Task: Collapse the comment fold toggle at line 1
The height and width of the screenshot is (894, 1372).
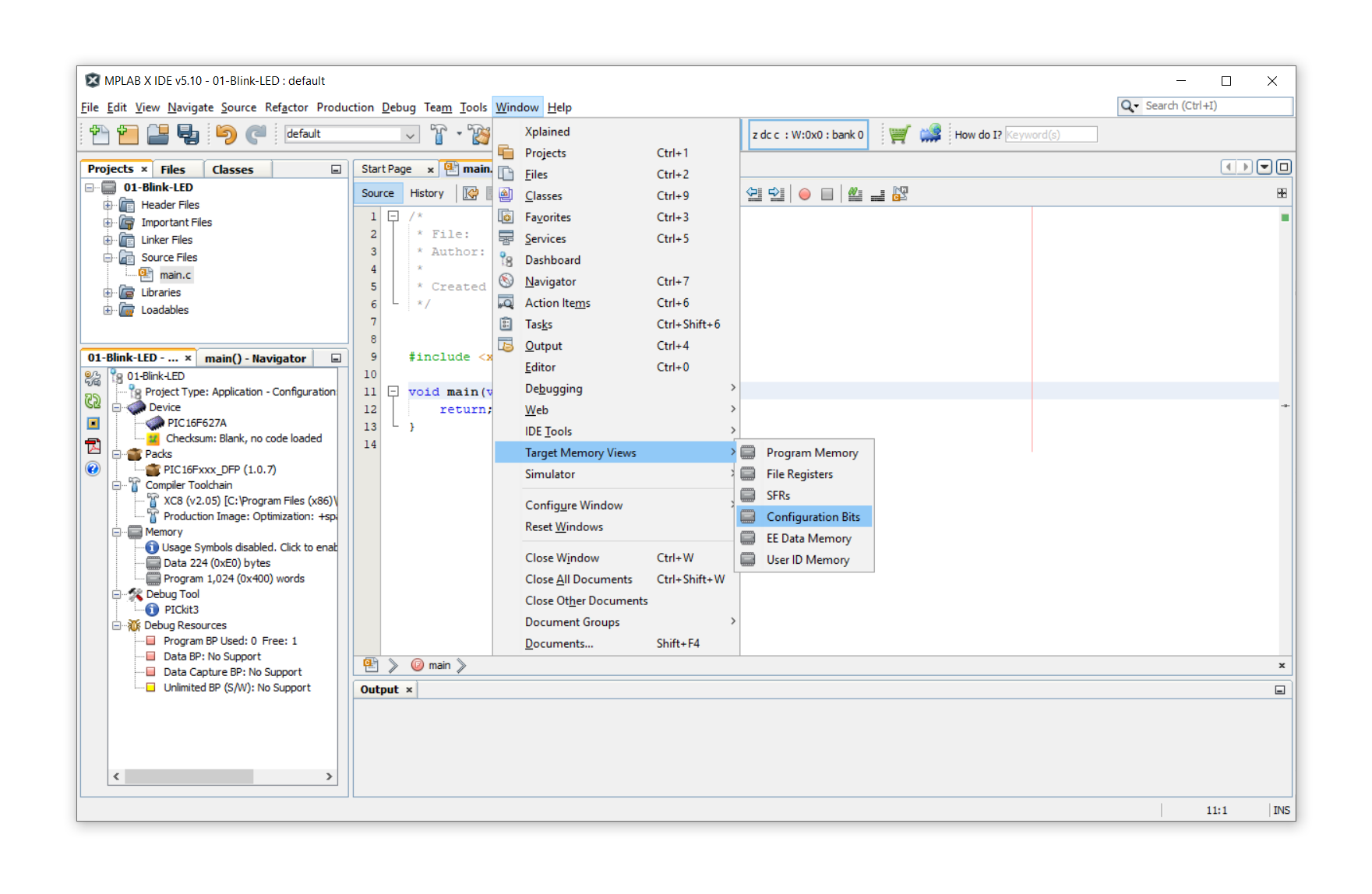Action: click(x=393, y=216)
